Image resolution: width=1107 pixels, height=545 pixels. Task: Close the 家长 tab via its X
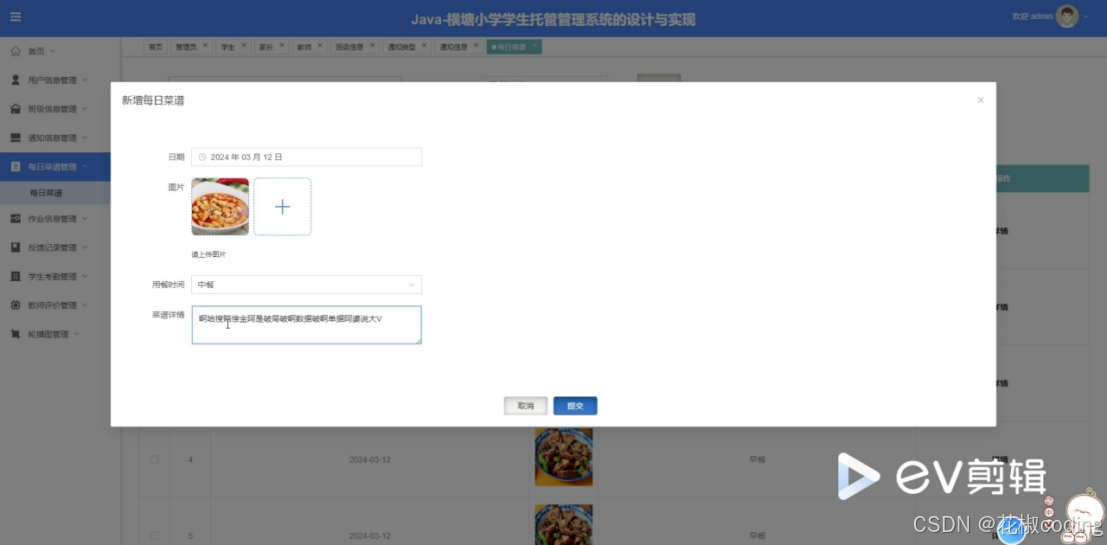pyautogui.click(x=282, y=45)
